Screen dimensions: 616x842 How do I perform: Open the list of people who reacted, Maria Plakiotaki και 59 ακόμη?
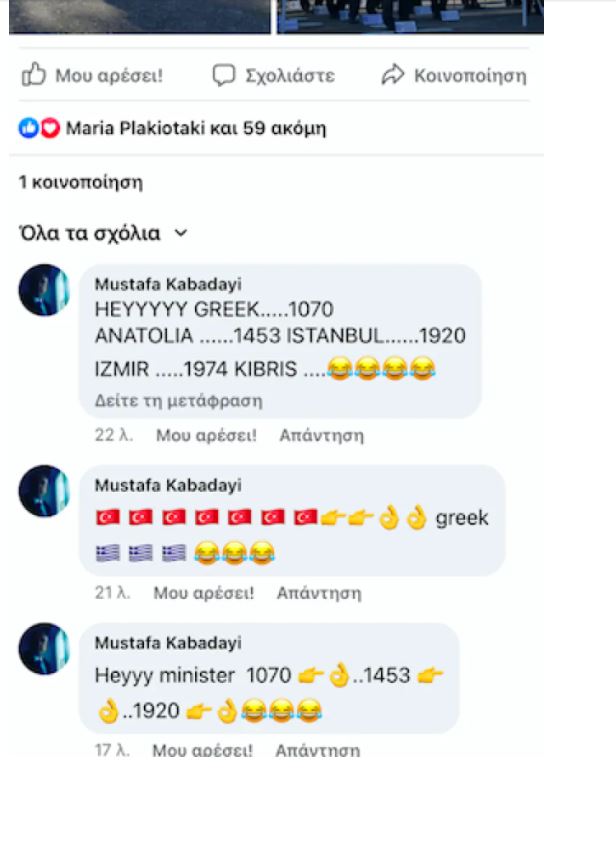tap(195, 128)
